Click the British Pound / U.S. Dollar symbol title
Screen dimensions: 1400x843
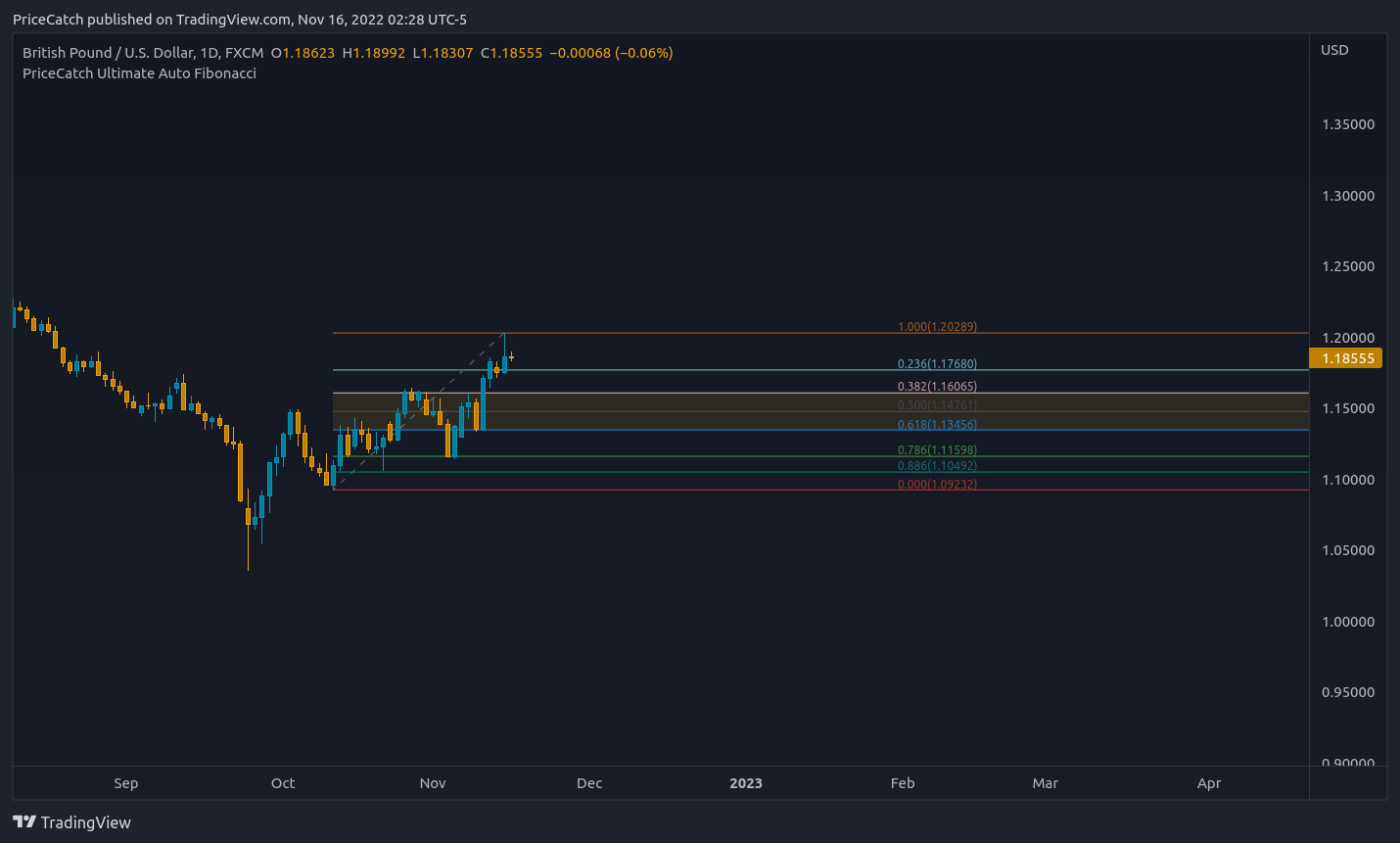(x=143, y=53)
